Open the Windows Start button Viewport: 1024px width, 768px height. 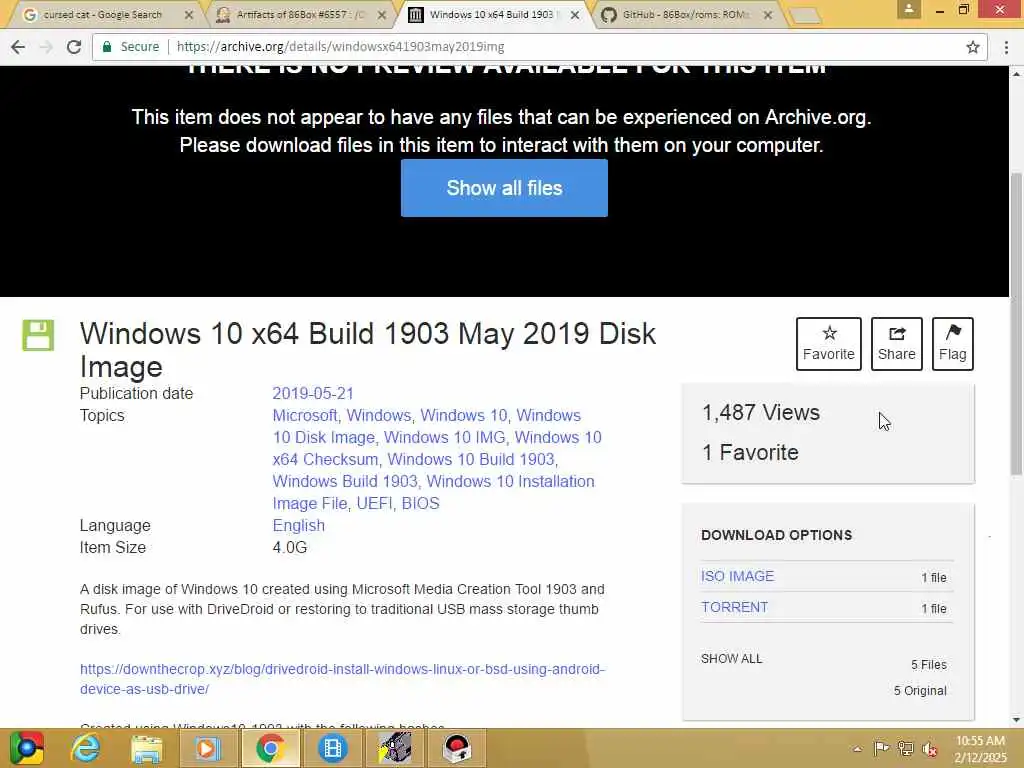(26, 748)
